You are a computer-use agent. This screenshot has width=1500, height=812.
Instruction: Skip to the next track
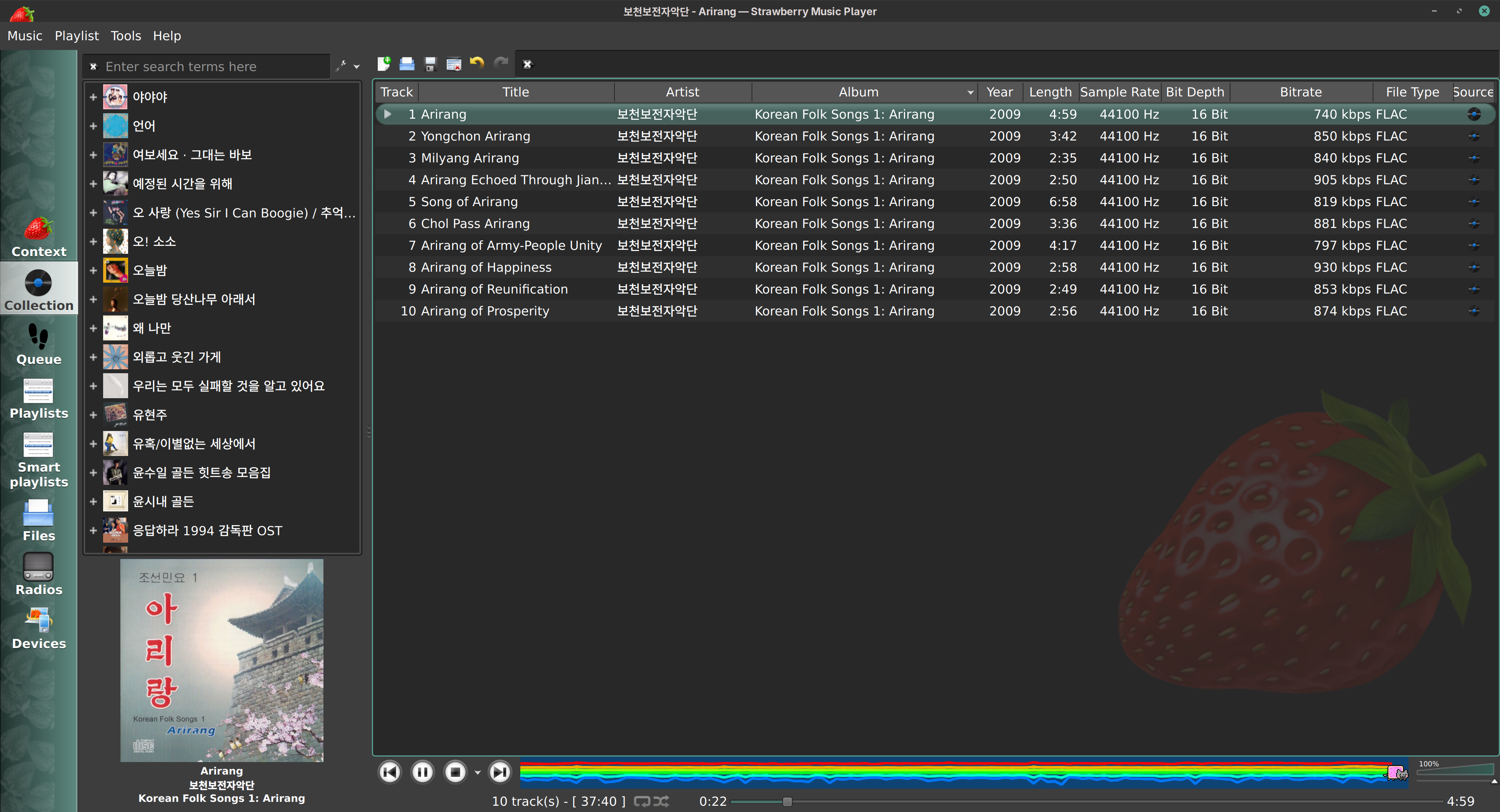click(499, 772)
